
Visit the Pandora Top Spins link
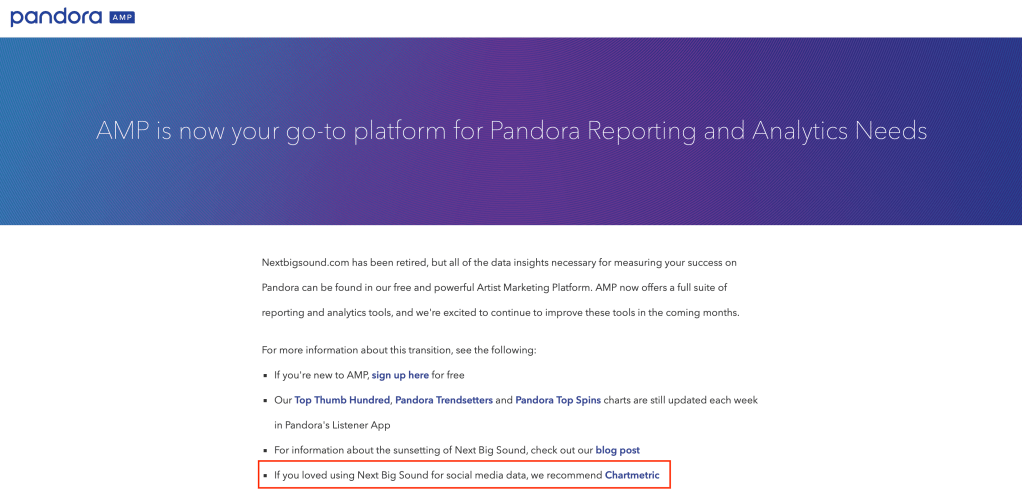pyautogui.click(x=556, y=400)
